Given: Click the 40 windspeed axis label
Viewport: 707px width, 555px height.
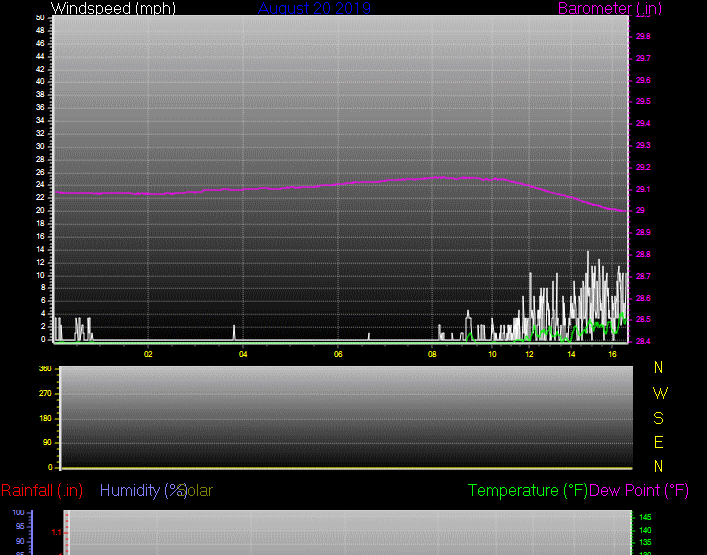Looking at the screenshot, I should point(40,82).
